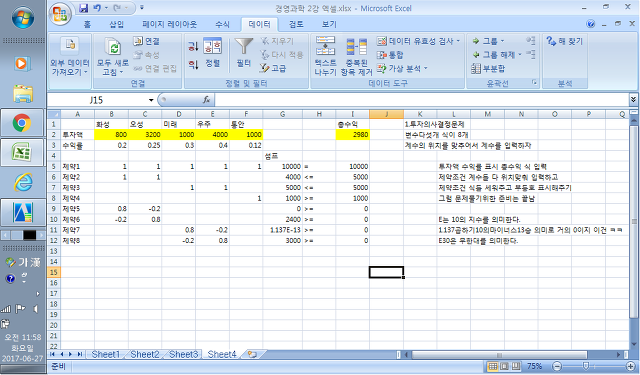Viewport: 640px width, 375px height.
Task: Expand 그룹 해제 dropdown arrow
Action: 520,55
